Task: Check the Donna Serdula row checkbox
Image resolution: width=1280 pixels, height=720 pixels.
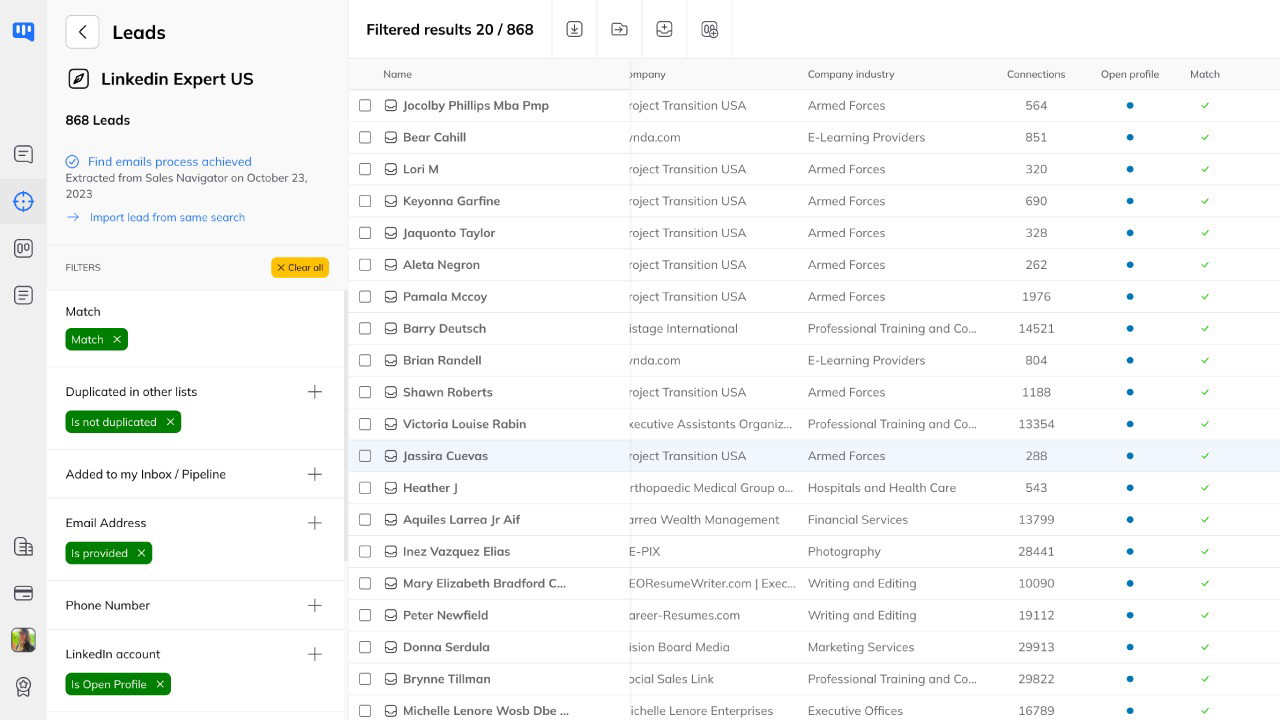Action: [x=365, y=647]
